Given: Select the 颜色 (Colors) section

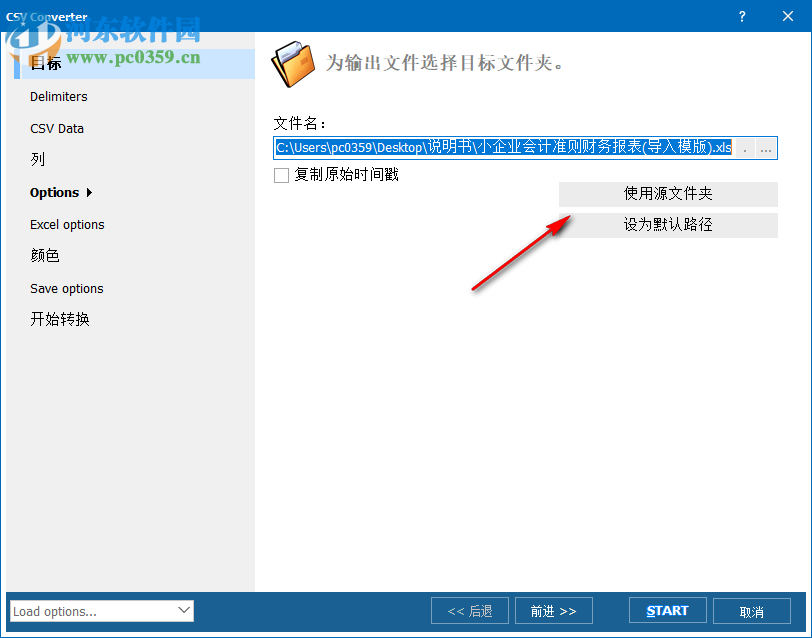Looking at the screenshot, I should point(45,255).
